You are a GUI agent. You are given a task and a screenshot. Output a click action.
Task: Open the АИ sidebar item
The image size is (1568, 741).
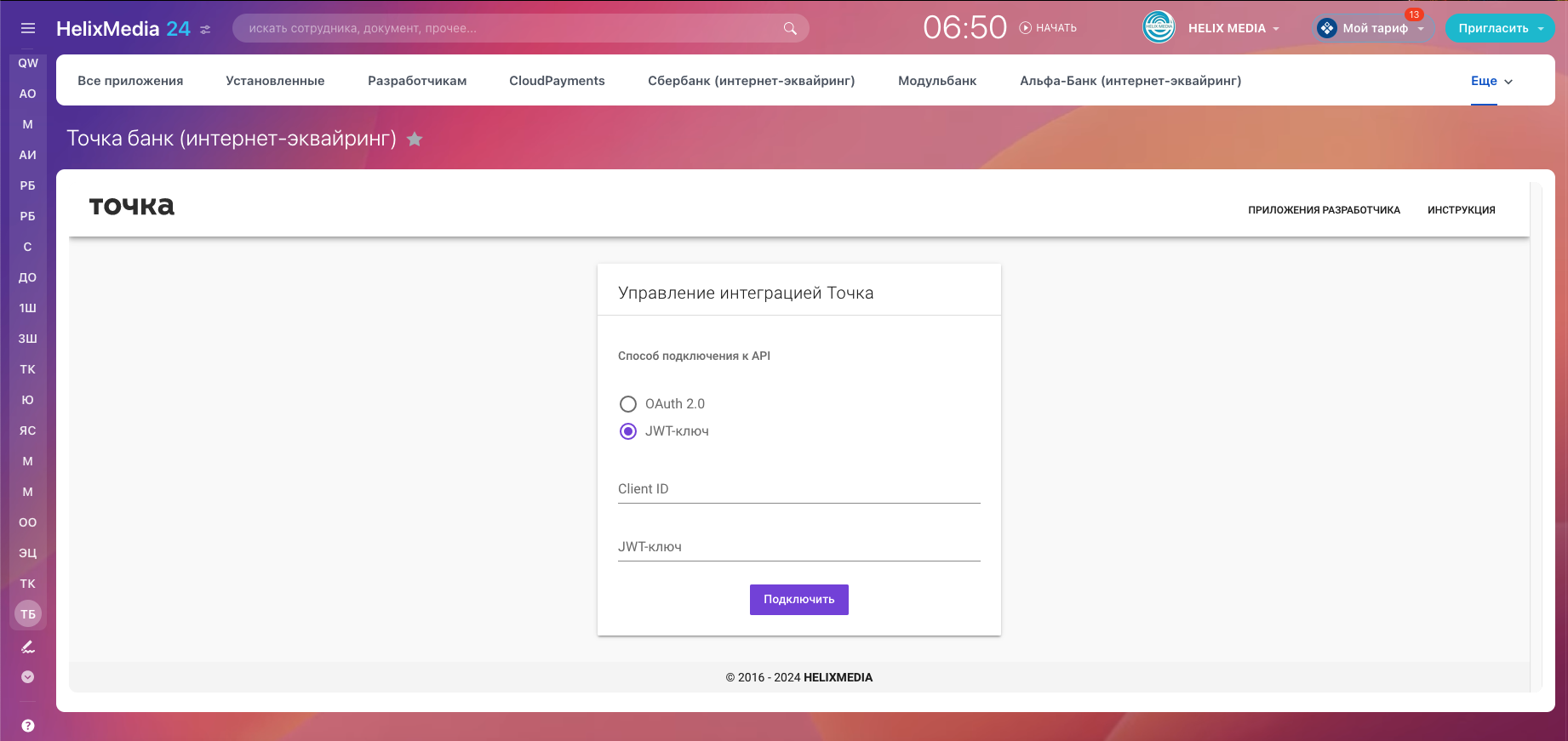(x=28, y=155)
